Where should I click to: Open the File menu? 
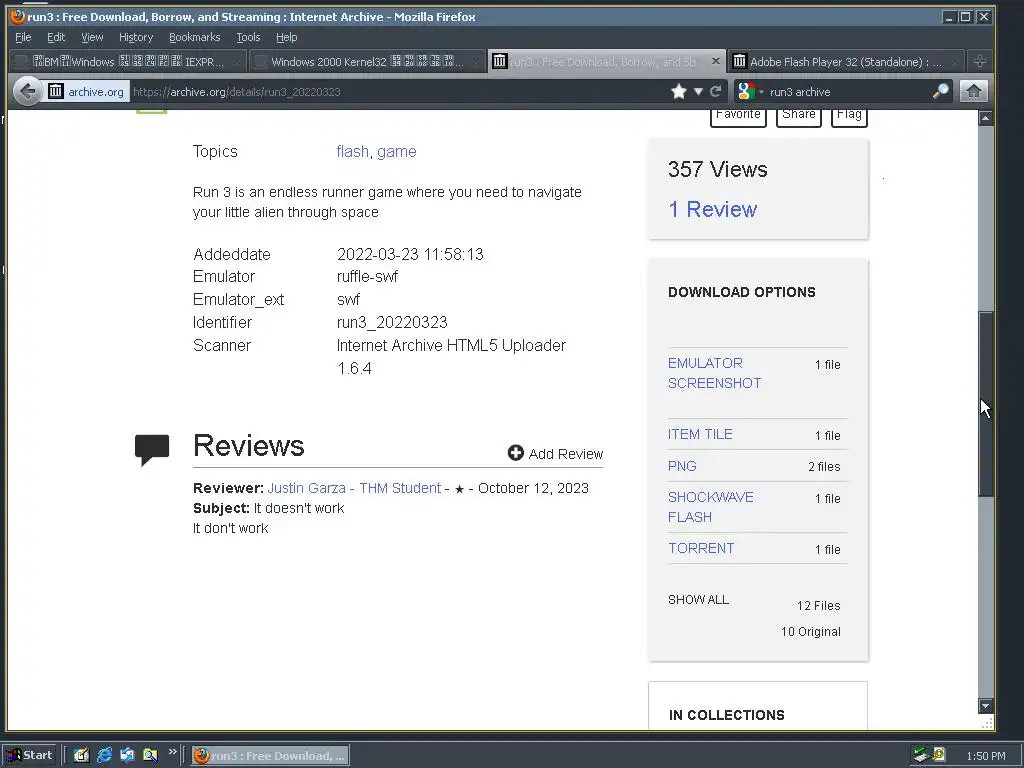[x=23, y=37]
